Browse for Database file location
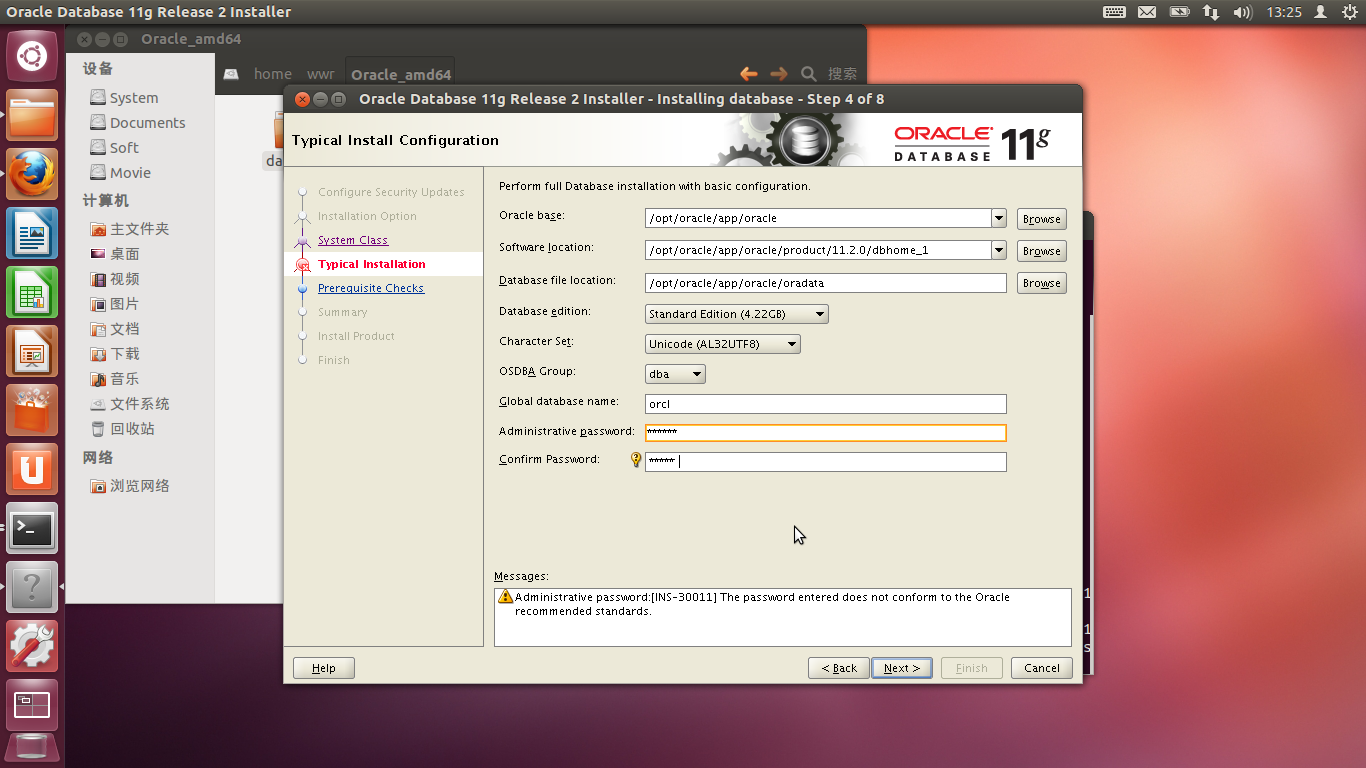Image resolution: width=1366 pixels, height=768 pixels. pyautogui.click(x=1042, y=283)
